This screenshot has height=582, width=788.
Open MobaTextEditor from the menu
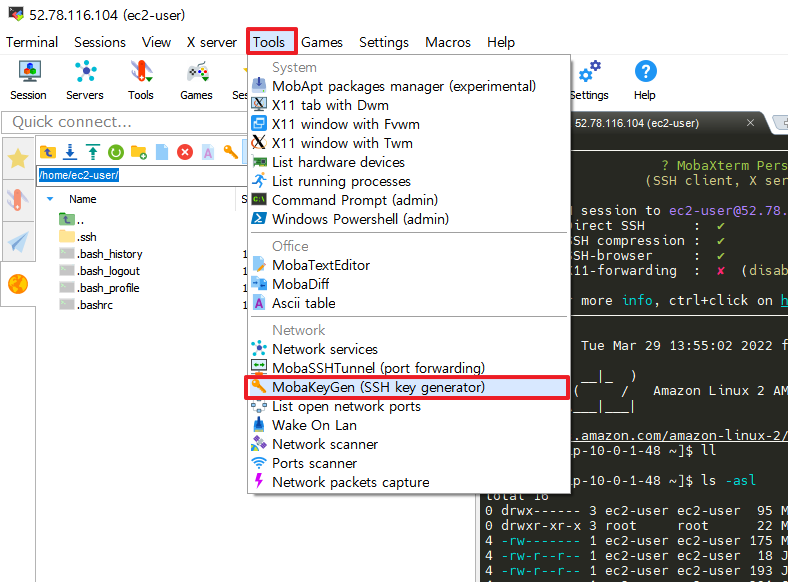pyautogui.click(x=408, y=265)
